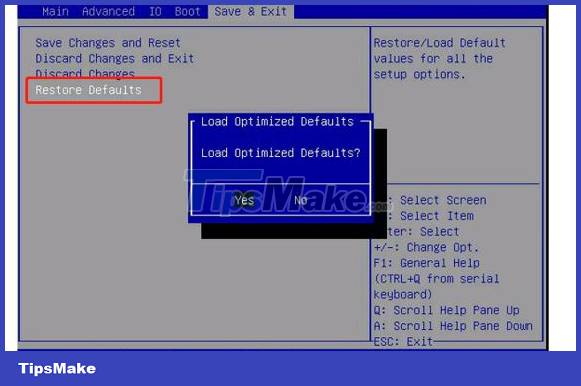The width and height of the screenshot is (581, 386).
Task: Choose Save Changes and Reset
Action: click(x=108, y=43)
